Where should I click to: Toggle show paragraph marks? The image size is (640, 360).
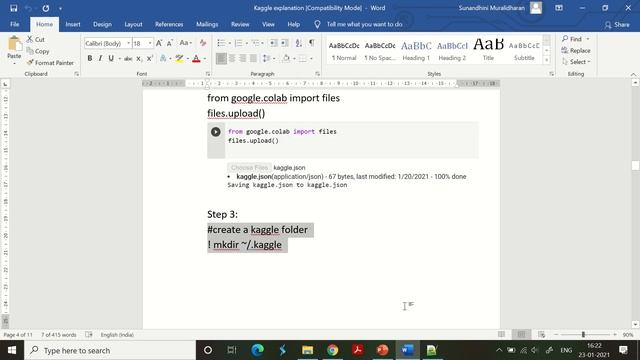[312, 43]
